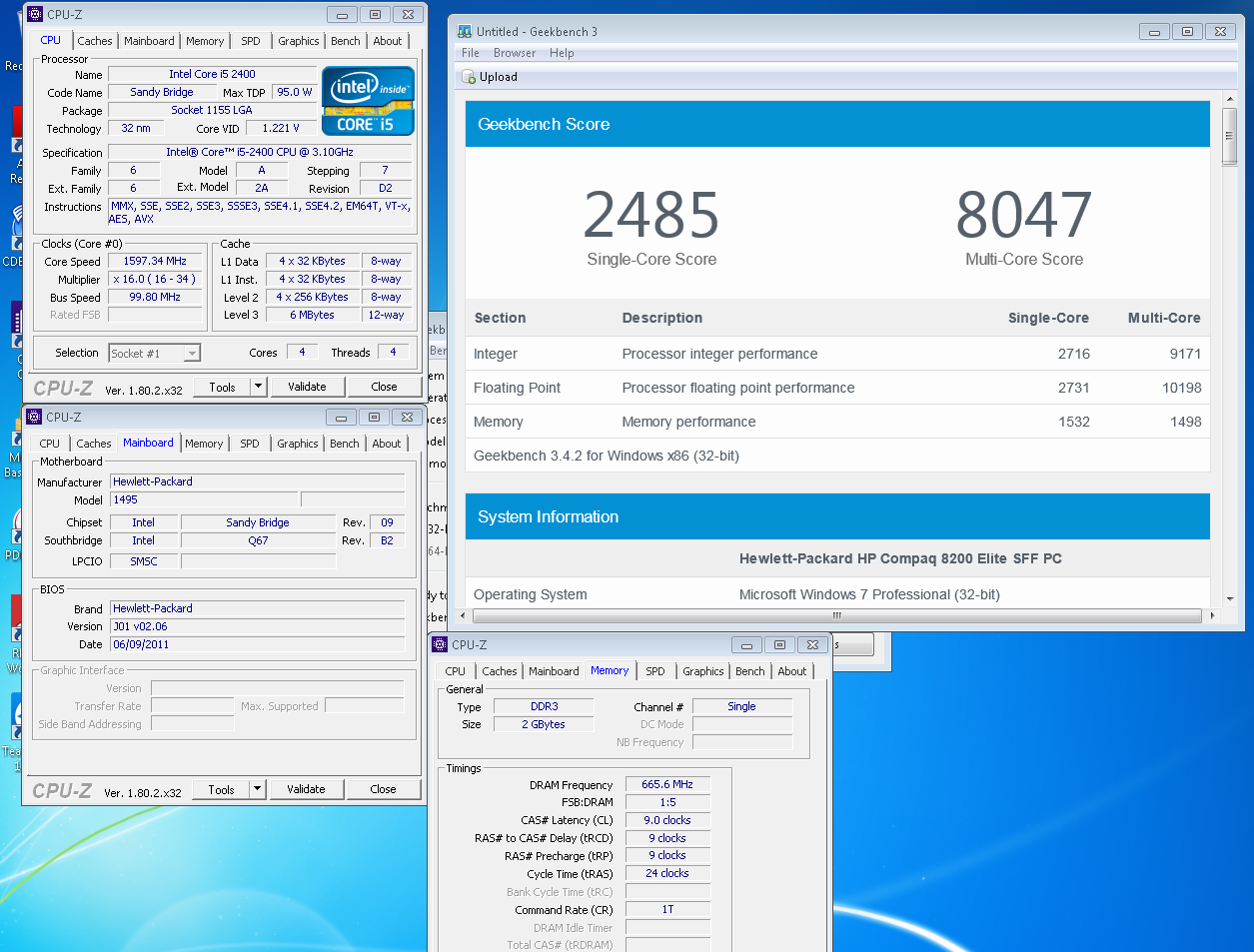Screen dimensions: 1254x952
Task: Open the Bench tab in the Memory CPU-Z window
Action: point(750,671)
